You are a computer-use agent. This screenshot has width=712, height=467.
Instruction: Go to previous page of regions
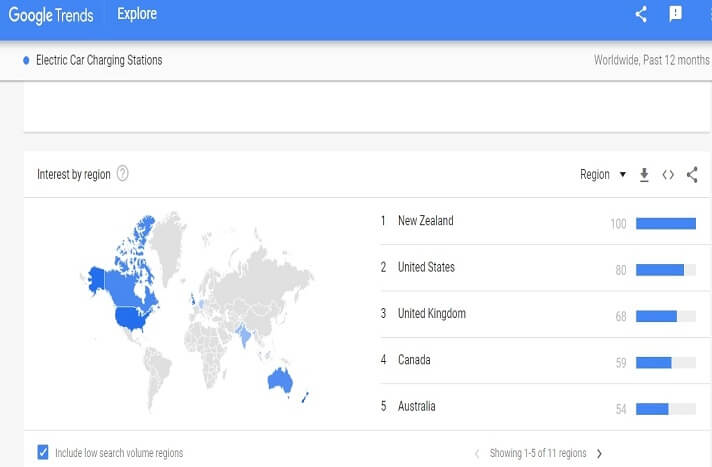(x=477, y=454)
